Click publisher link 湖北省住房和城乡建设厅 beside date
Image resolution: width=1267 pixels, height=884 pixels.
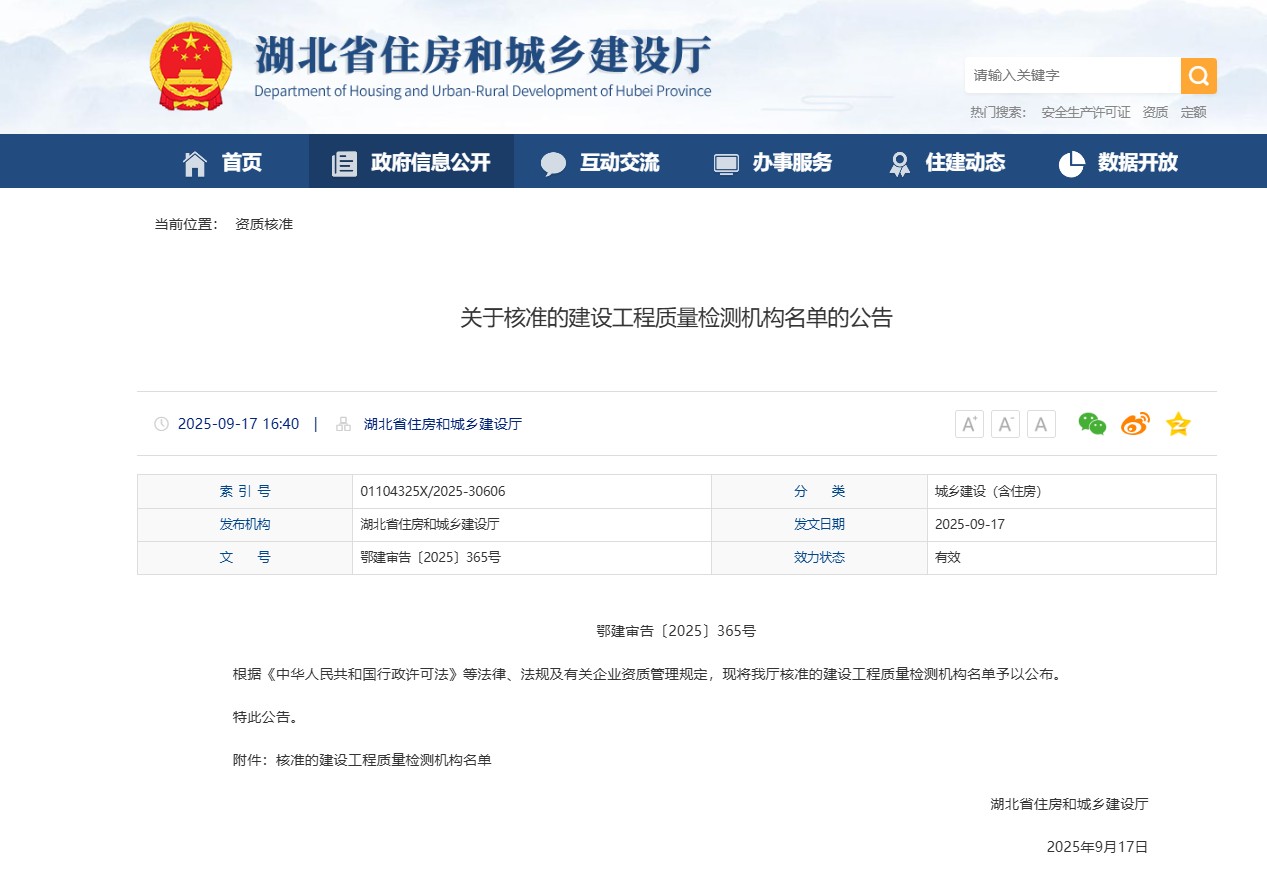443,424
